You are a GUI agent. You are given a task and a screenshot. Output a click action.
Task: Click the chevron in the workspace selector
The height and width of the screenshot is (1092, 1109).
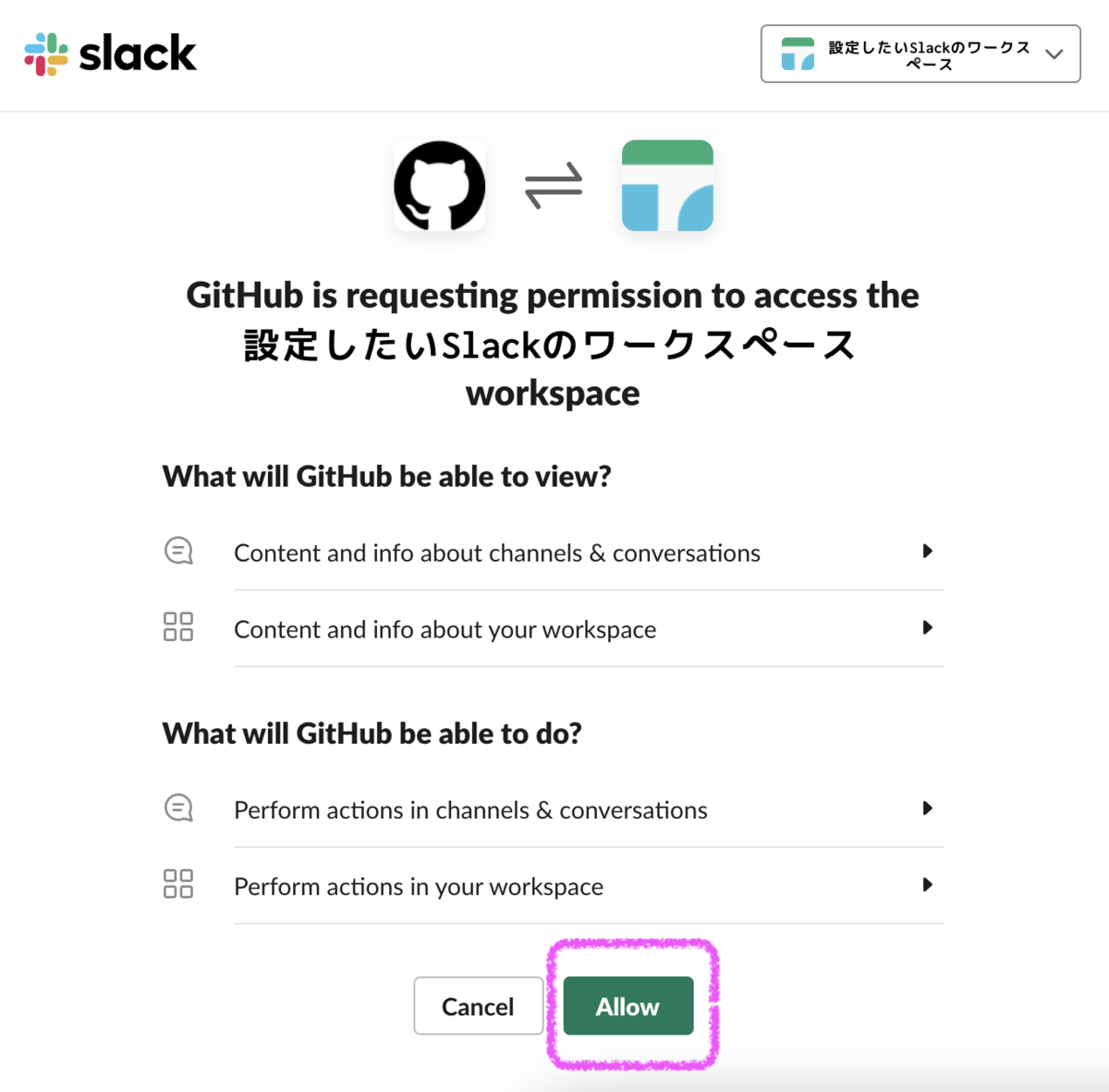click(1054, 55)
